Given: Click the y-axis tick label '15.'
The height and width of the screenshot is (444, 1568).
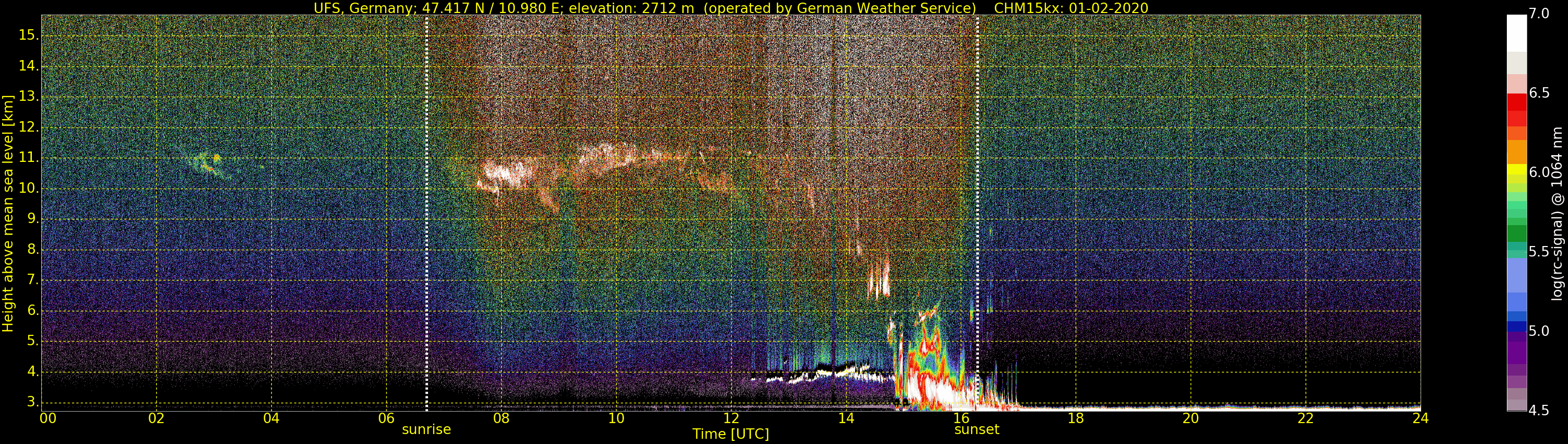Looking at the screenshot, I should pos(28,36).
